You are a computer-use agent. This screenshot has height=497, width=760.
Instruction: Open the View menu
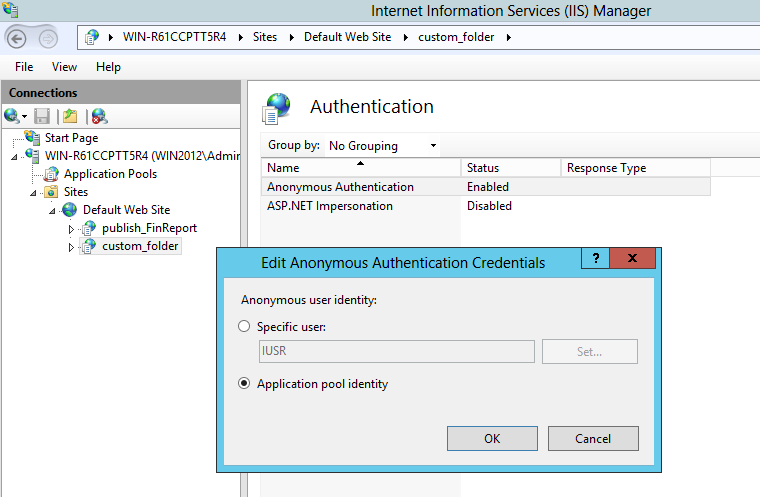pyautogui.click(x=64, y=67)
